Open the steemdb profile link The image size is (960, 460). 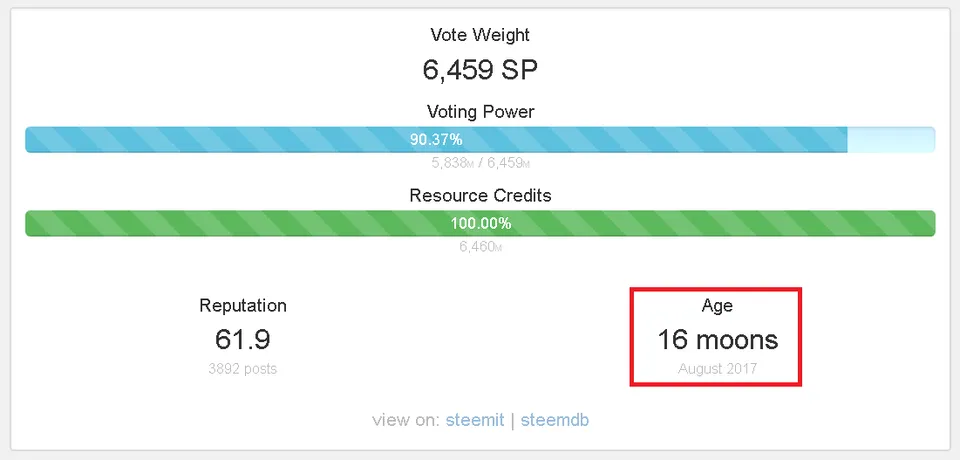[x=555, y=420]
